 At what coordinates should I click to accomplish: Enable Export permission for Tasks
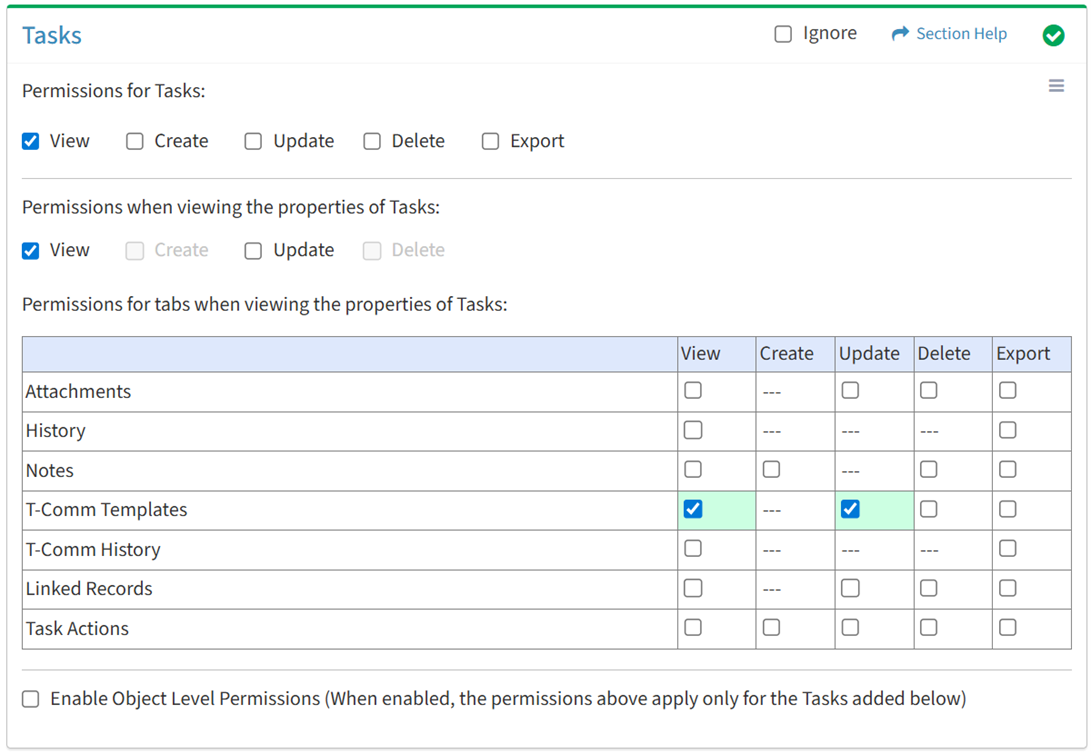pos(490,141)
